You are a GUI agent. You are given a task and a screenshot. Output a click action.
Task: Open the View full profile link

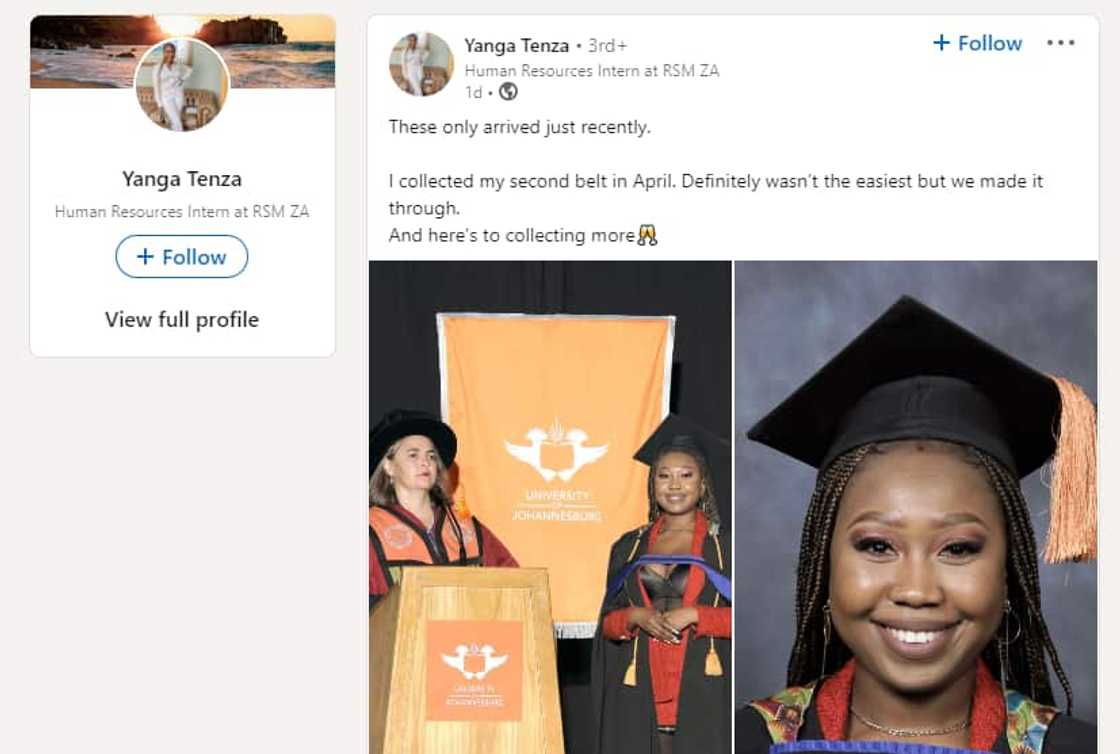pos(182,320)
